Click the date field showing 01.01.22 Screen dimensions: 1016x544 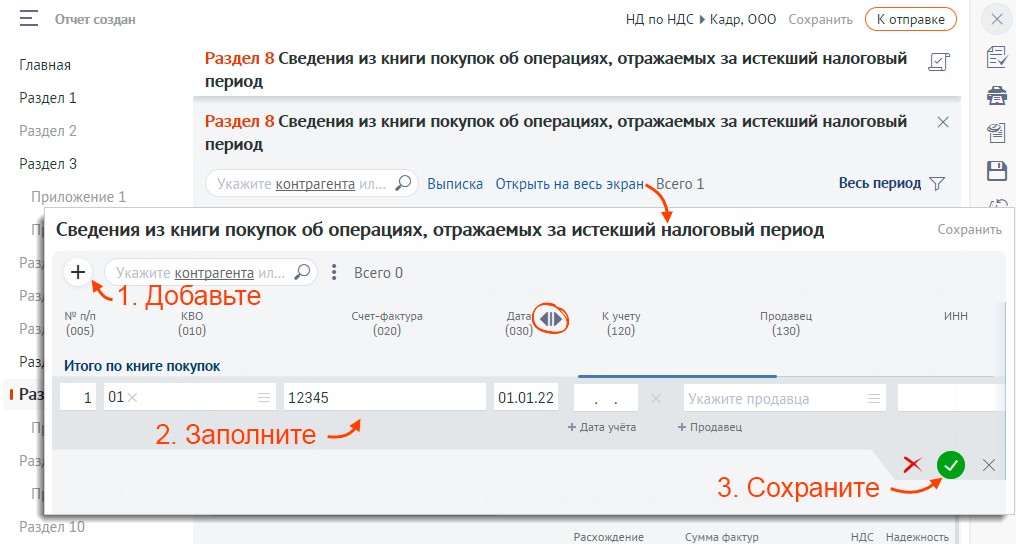(526, 397)
